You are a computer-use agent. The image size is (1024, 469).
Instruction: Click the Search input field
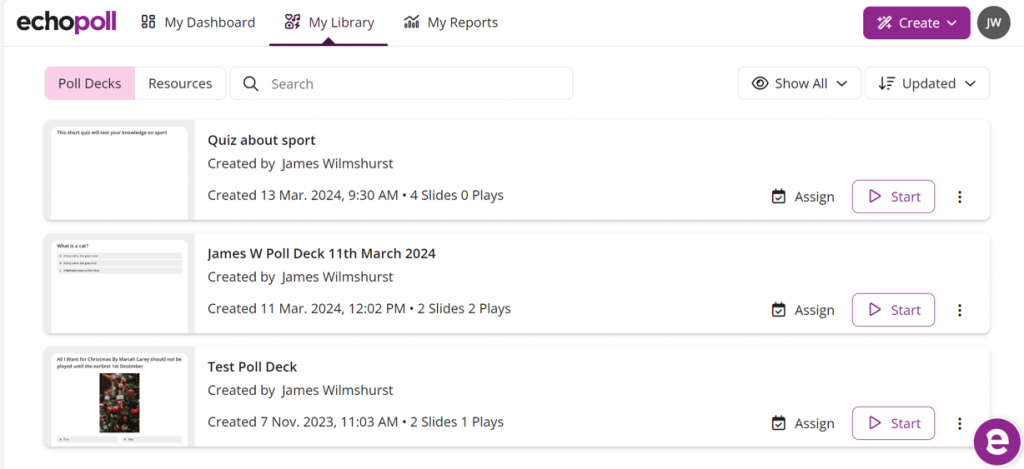coord(415,84)
